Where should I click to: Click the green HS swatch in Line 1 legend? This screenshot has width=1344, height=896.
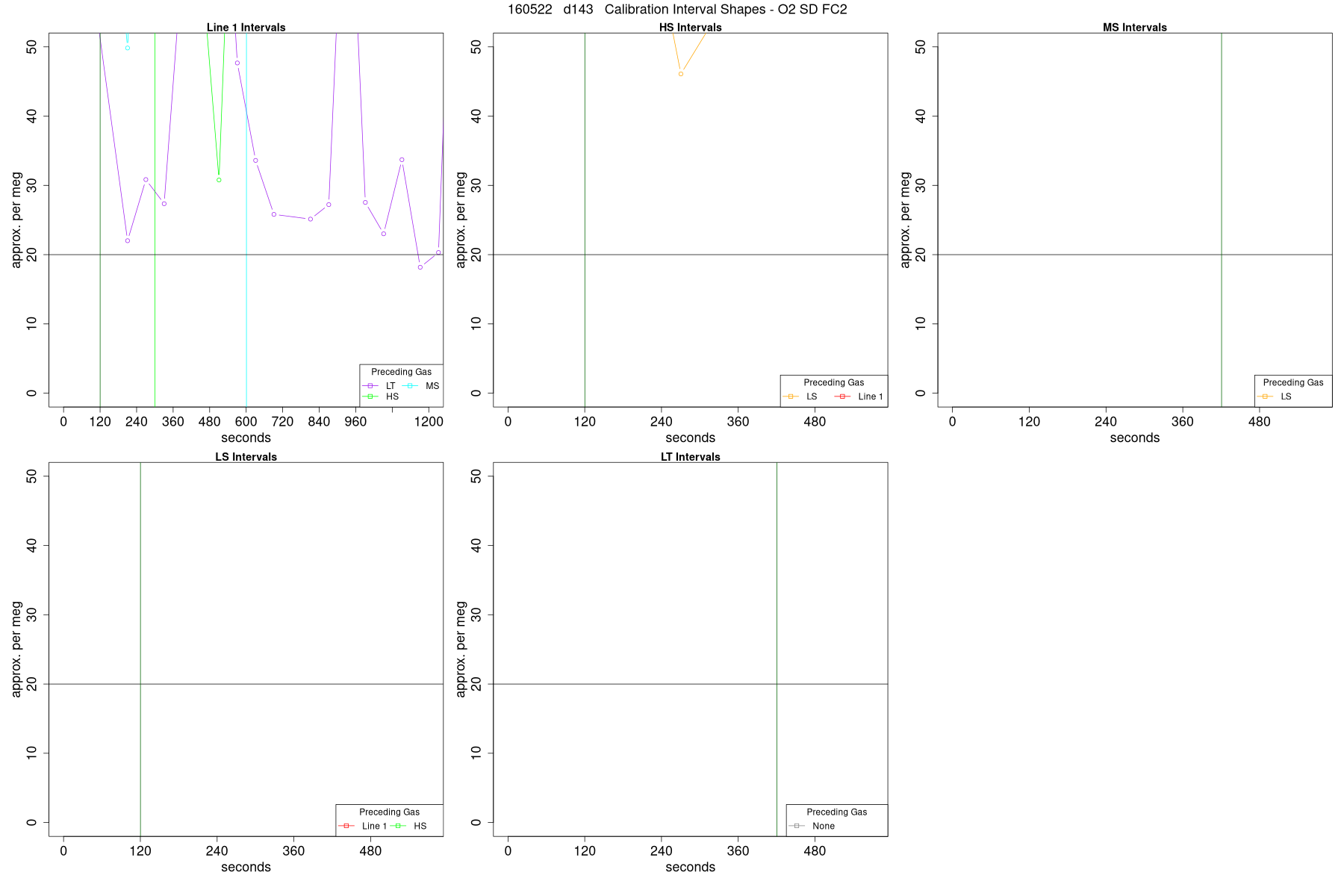370,396
